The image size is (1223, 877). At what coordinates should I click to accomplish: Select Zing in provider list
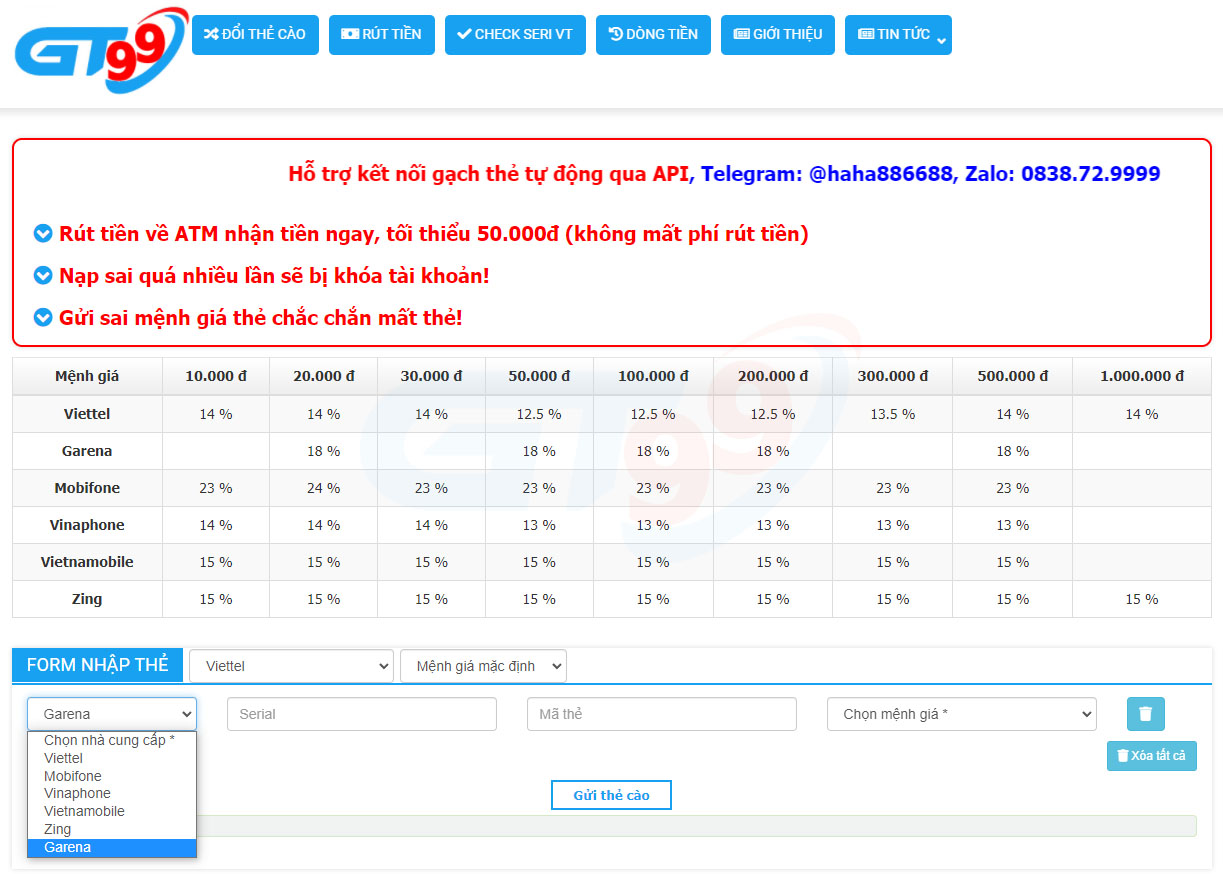(112, 829)
